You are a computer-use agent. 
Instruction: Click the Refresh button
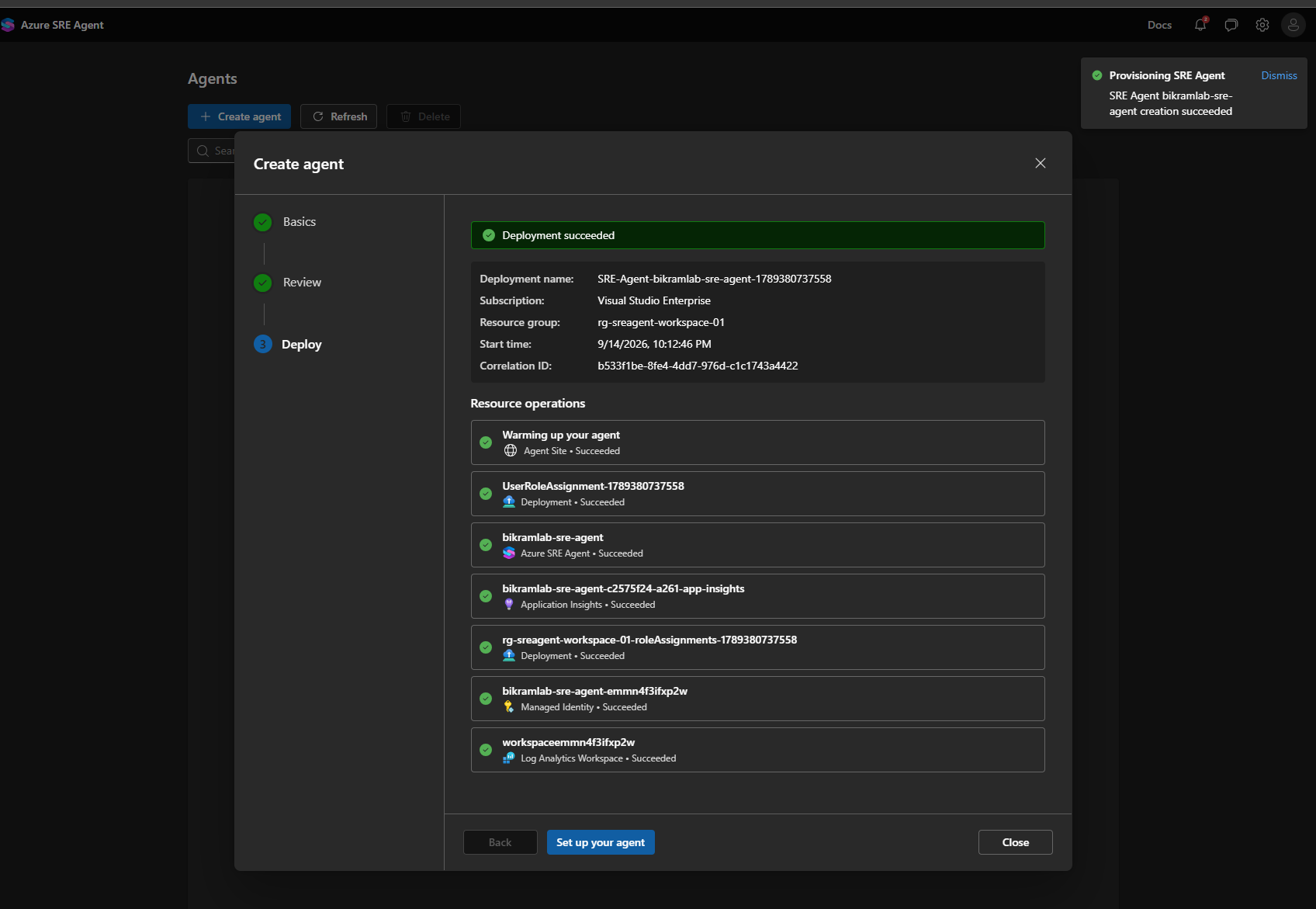coord(339,116)
